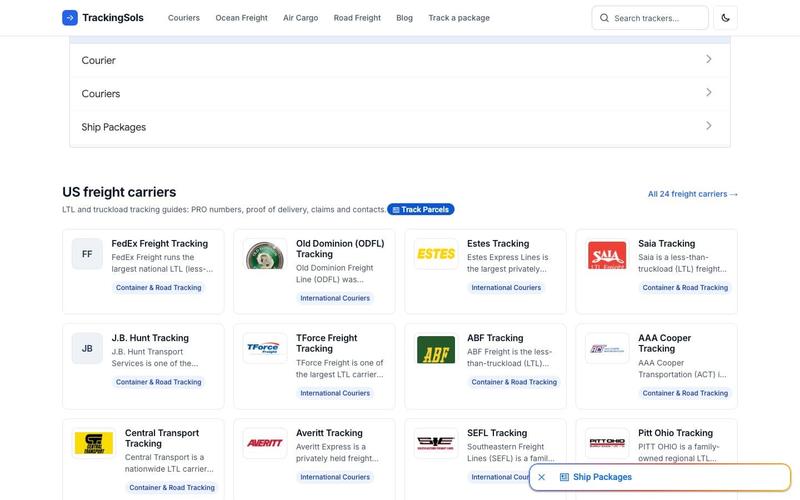The width and height of the screenshot is (800, 500).
Task: Click Saia's Container & Road Tracking tag
Action: pos(685,288)
